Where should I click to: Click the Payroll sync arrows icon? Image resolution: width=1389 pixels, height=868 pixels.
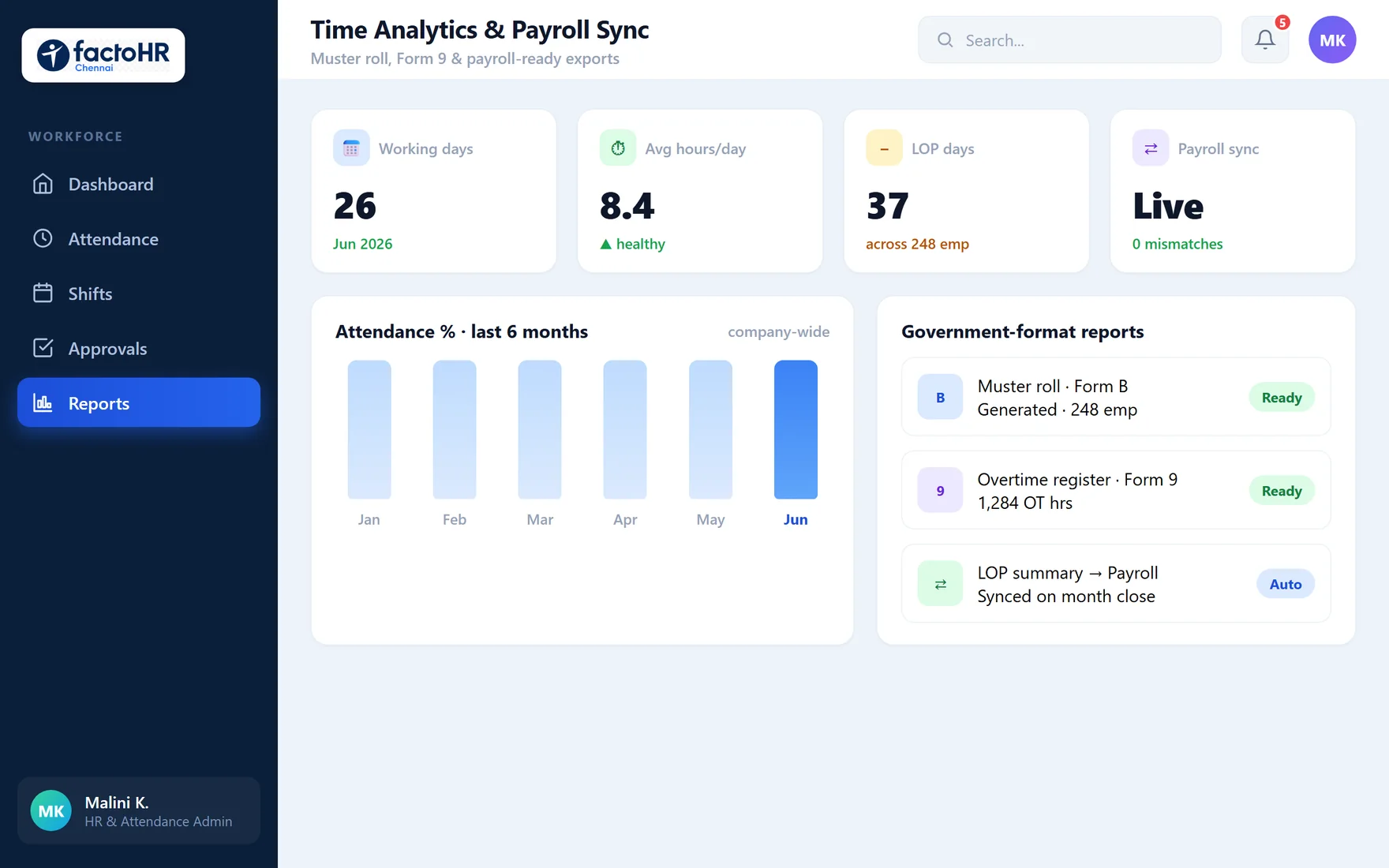1151,148
